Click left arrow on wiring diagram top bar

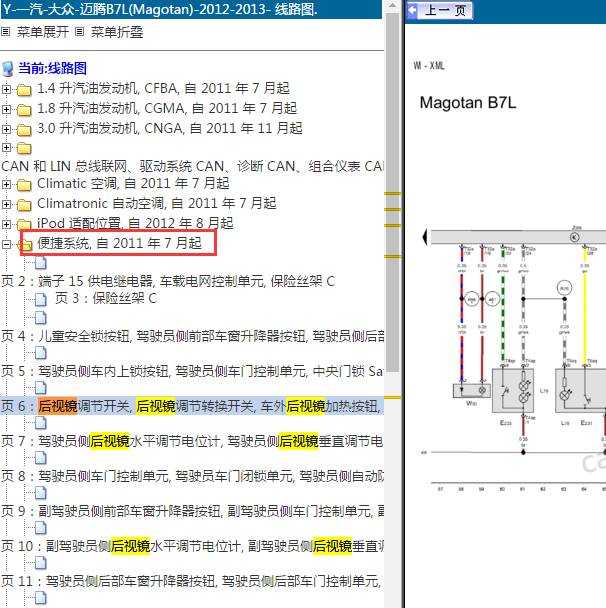(x=425, y=237)
